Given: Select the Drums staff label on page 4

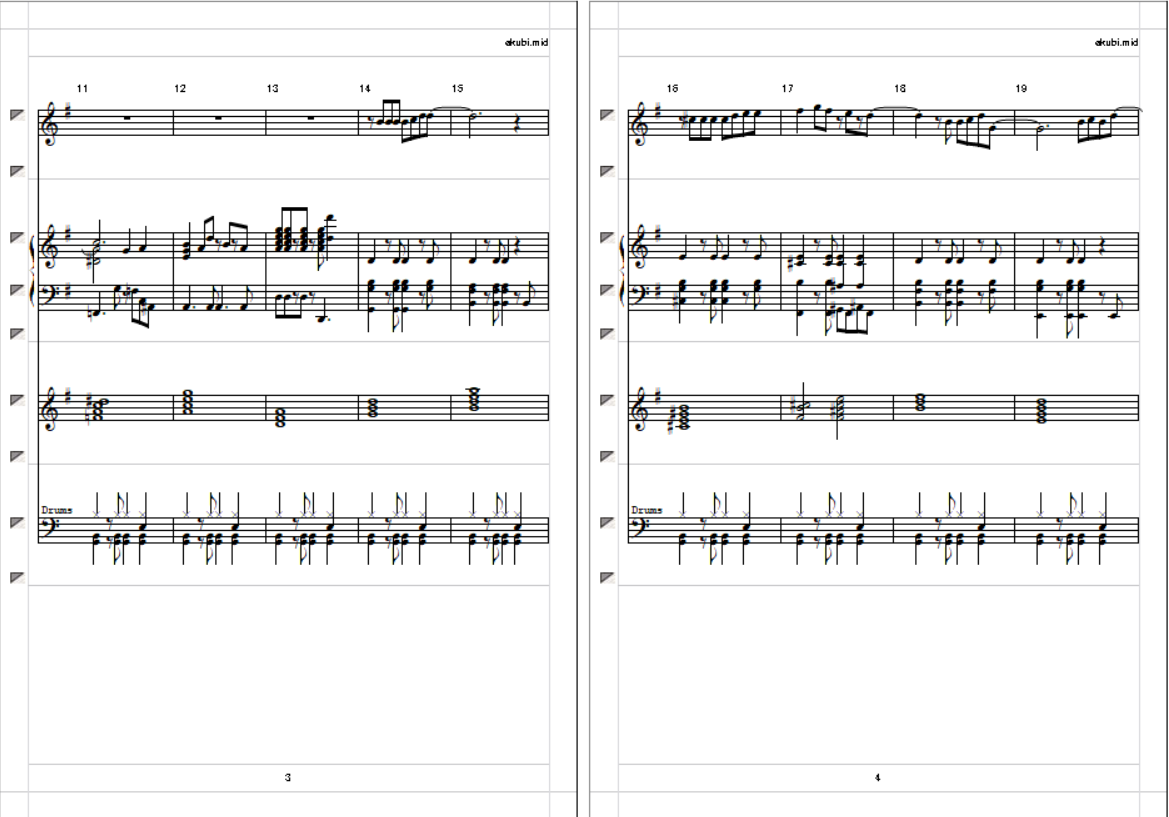Looking at the screenshot, I should [x=647, y=510].
